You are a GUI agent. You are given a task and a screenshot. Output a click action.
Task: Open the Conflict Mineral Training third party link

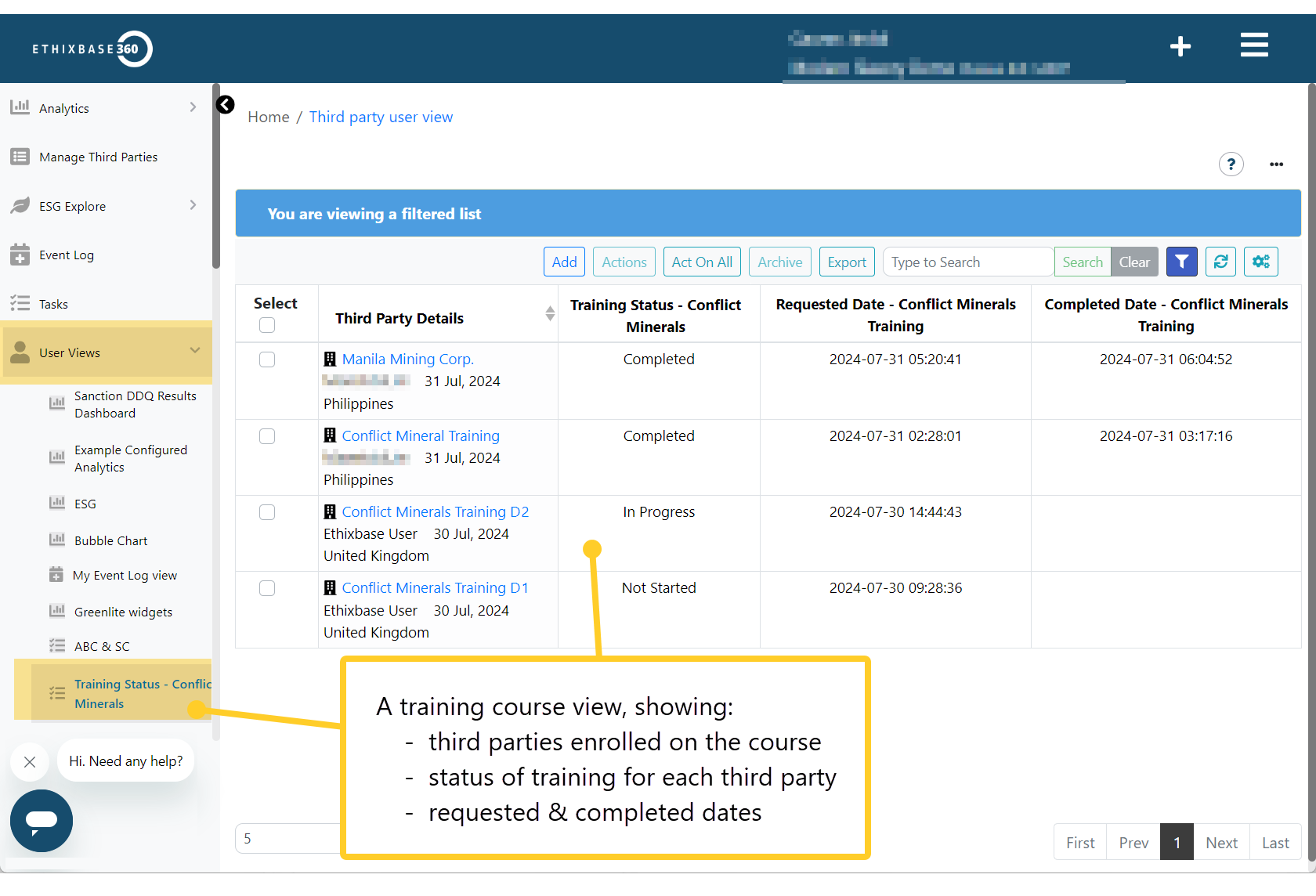(x=420, y=435)
